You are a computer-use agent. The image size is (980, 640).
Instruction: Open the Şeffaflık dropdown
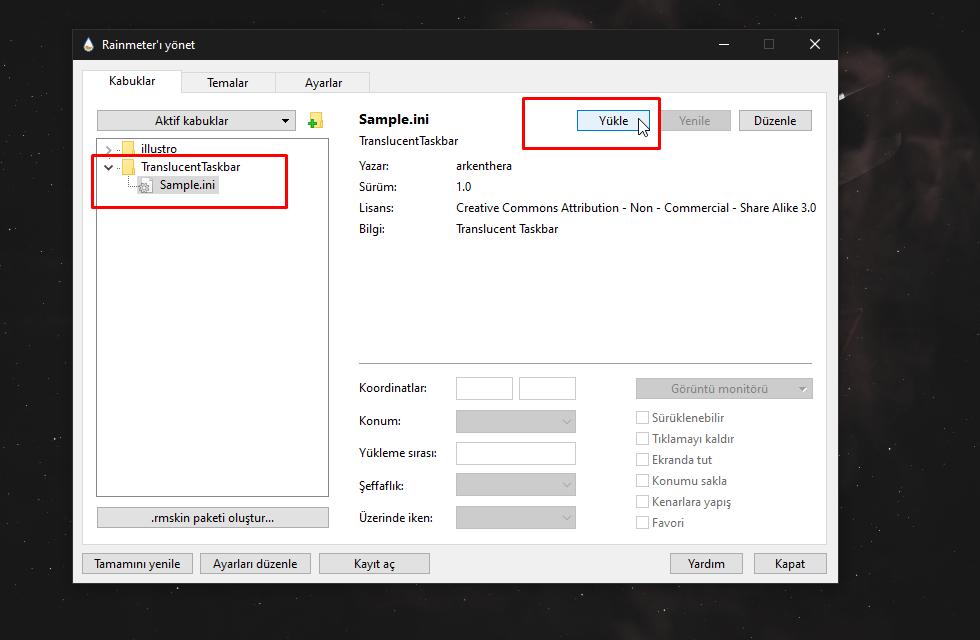516,485
